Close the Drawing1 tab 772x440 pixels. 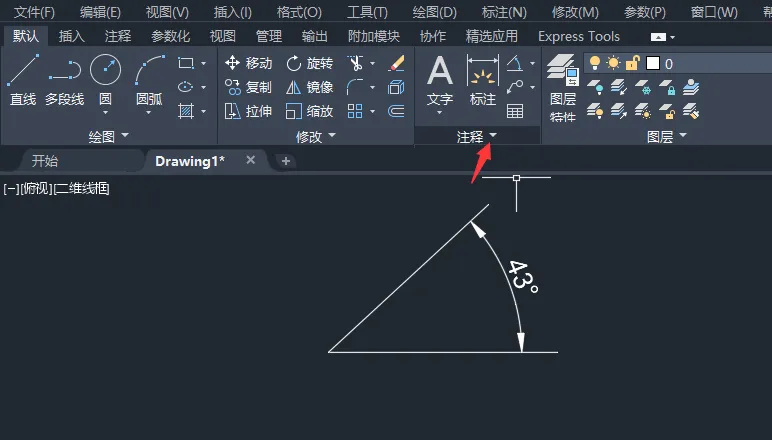pos(251,160)
